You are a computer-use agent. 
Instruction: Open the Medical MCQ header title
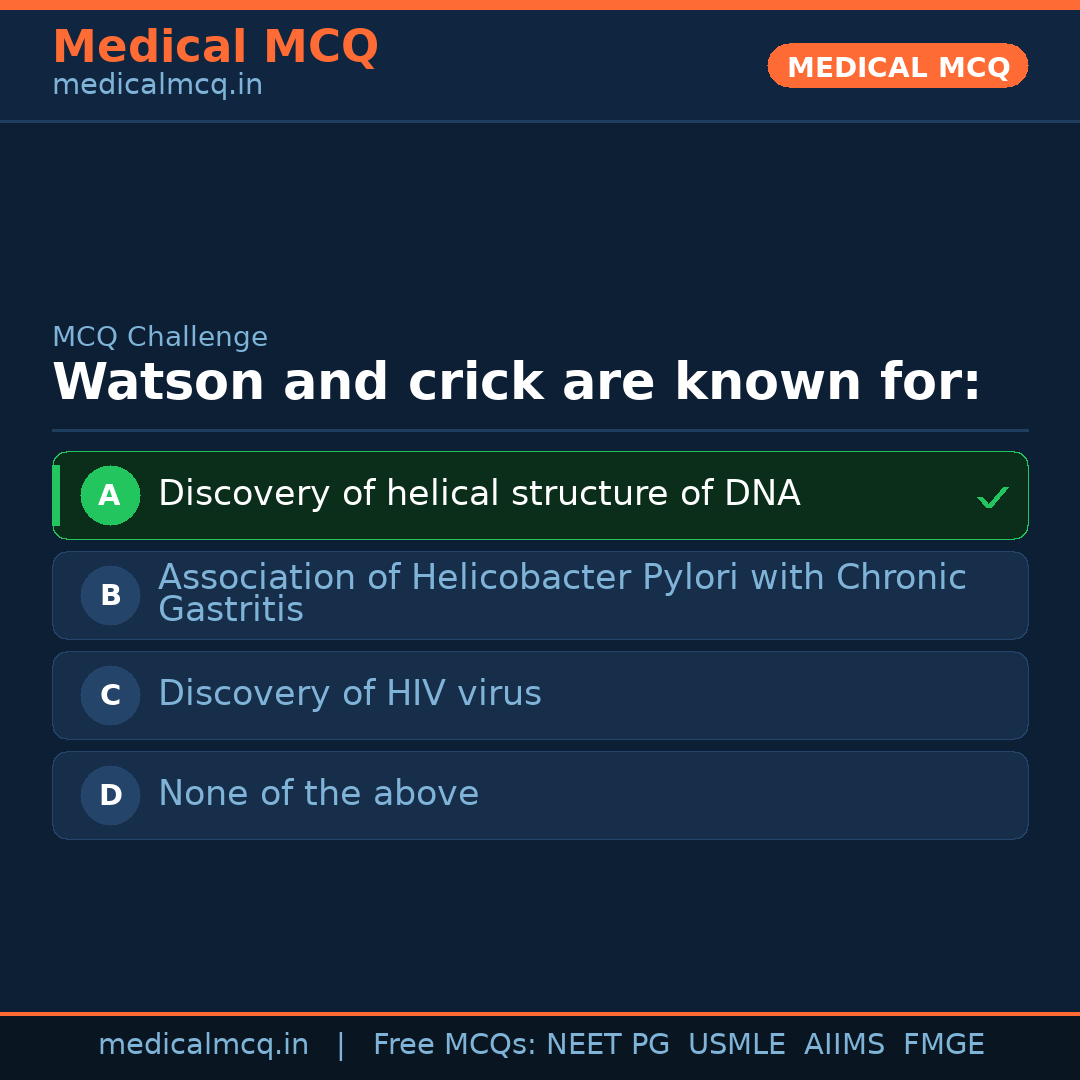(215, 46)
